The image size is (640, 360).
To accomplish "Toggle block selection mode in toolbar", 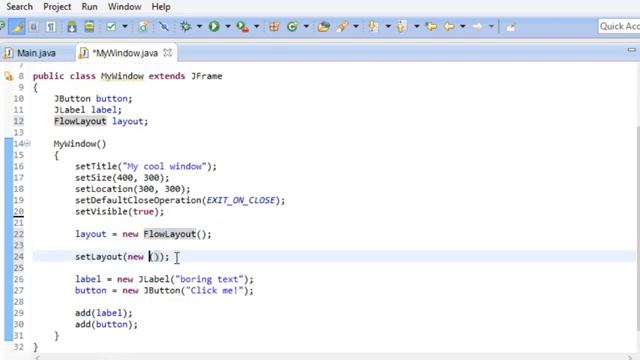I will (34, 27).
